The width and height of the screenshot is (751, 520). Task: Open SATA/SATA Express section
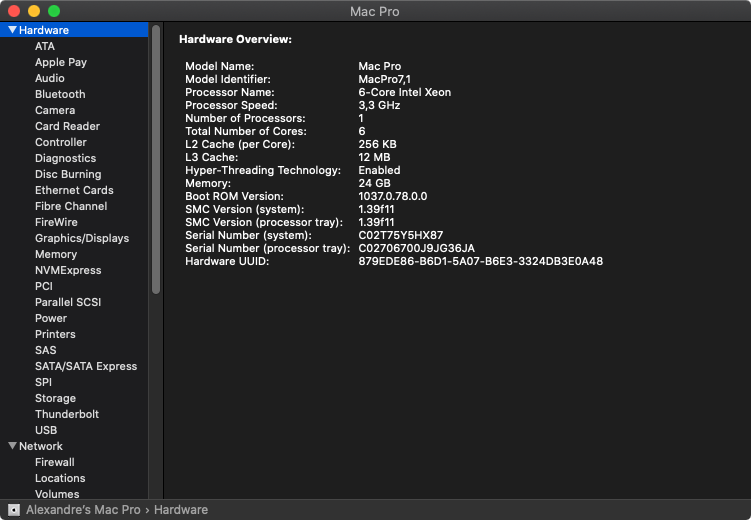(x=86, y=366)
